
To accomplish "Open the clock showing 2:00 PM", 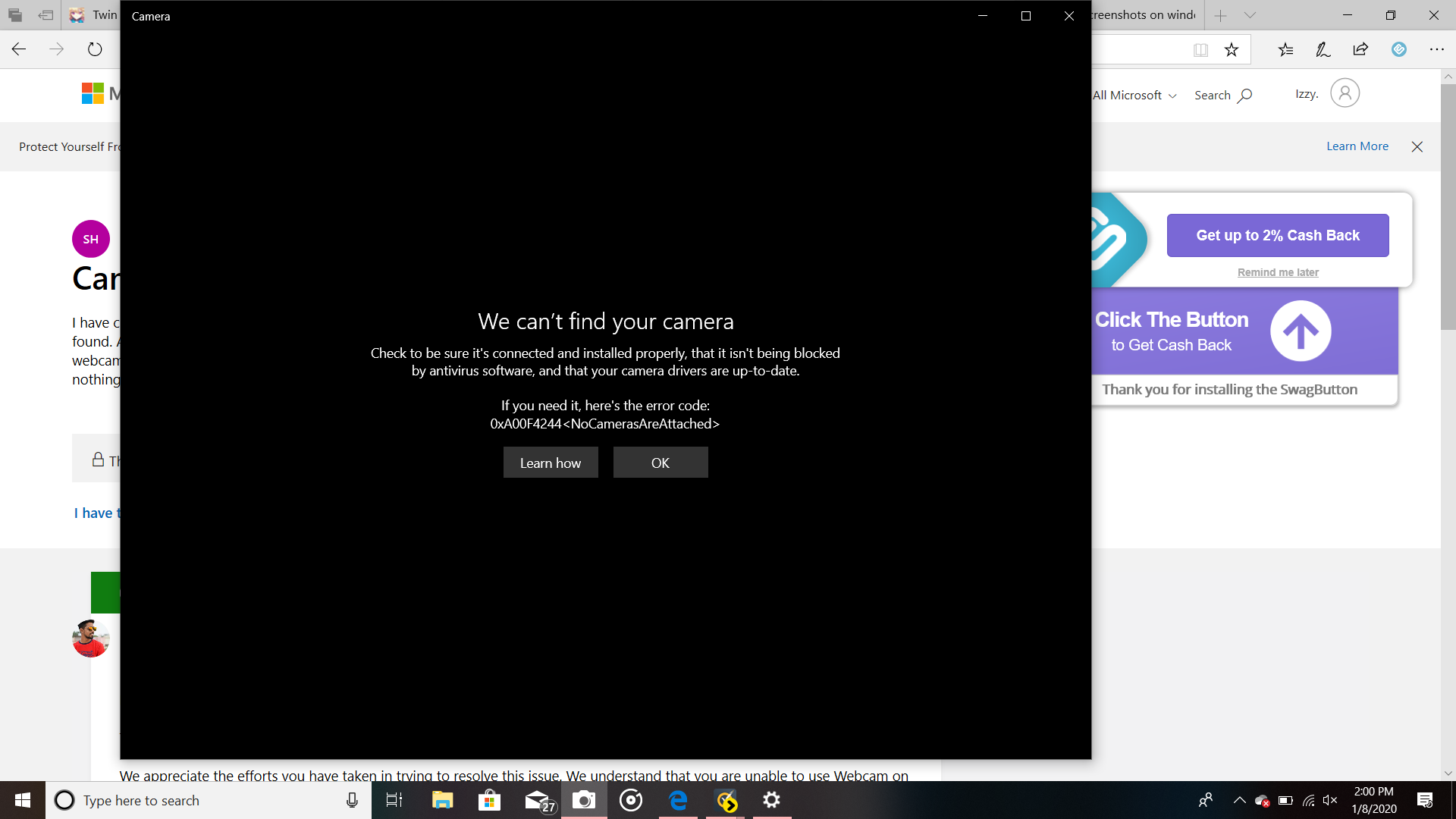I will (1374, 800).
